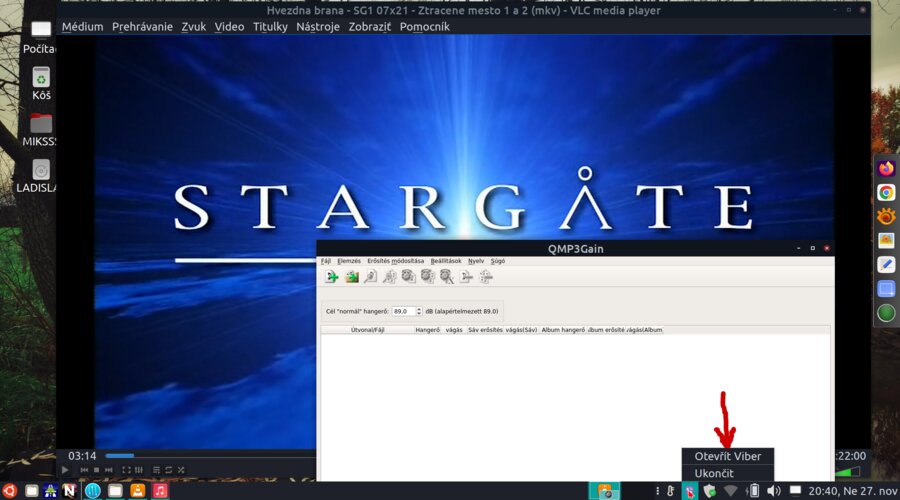Click the Útvonal/Fájl column header
This screenshot has width=900, height=500.
pyautogui.click(x=367, y=329)
